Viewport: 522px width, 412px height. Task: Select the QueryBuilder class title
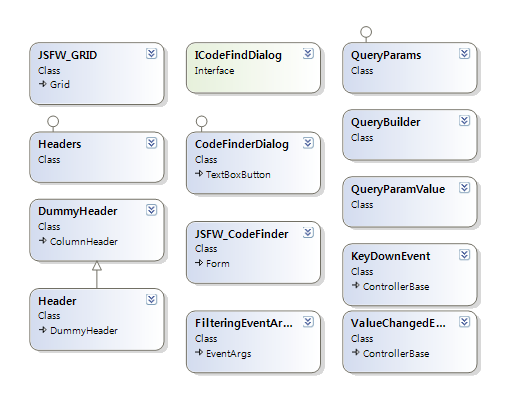pos(385,122)
